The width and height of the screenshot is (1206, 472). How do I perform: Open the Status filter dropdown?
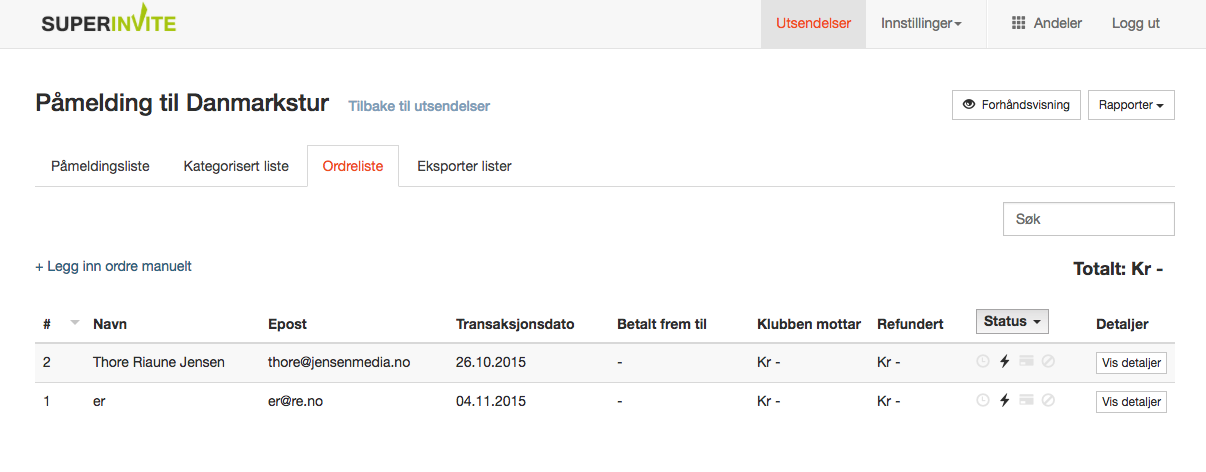(x=1012, y=322)
